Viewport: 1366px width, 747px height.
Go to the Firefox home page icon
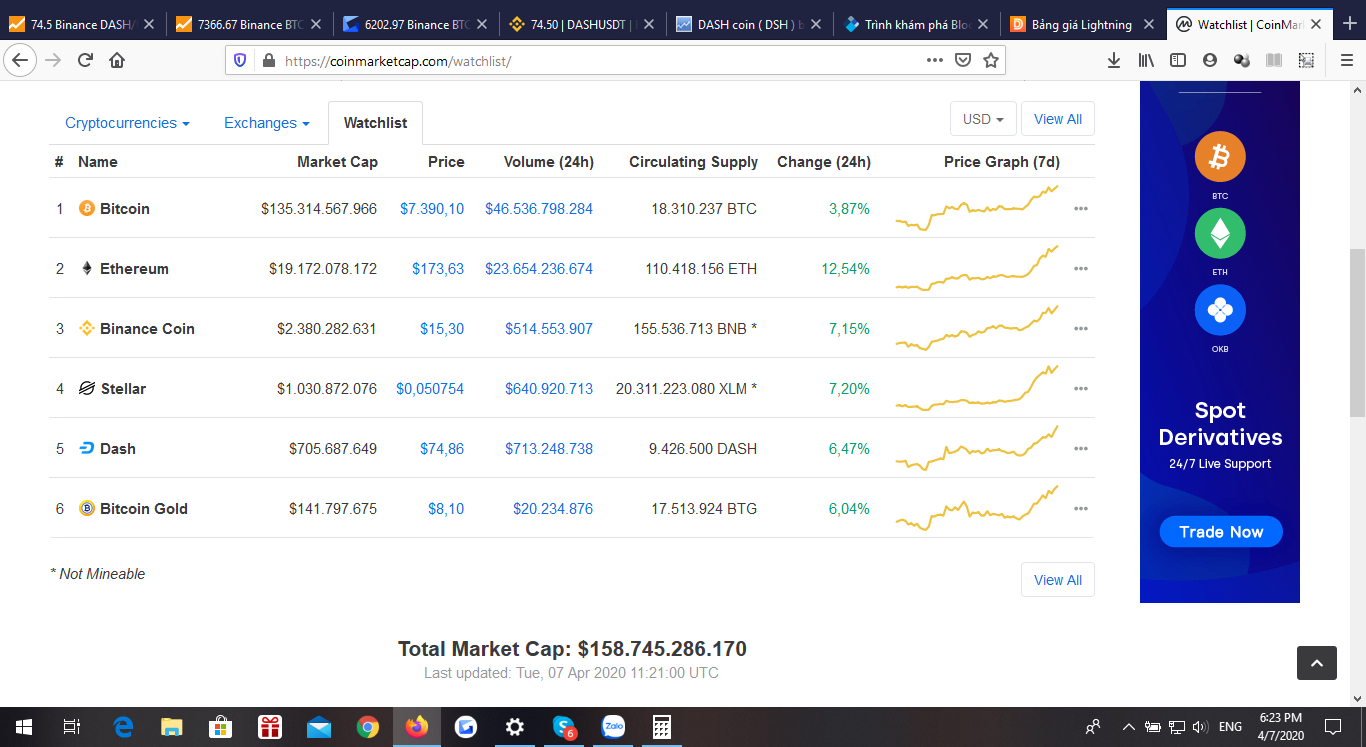(x=117, y=60)
